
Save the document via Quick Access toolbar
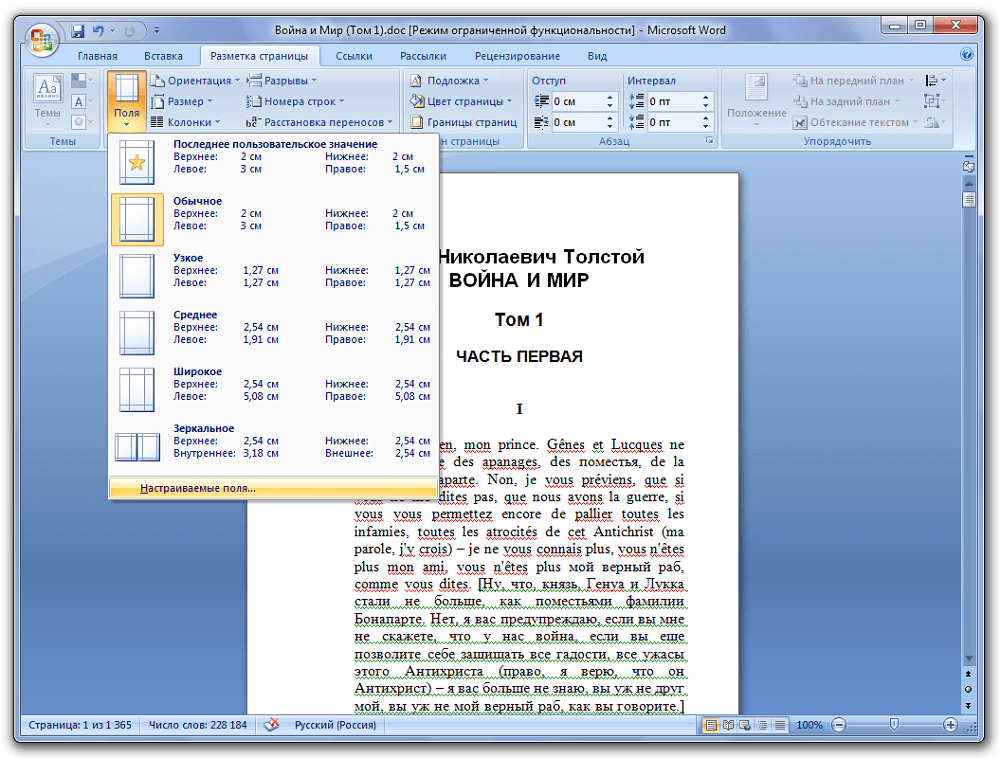(x=77, y=31)
